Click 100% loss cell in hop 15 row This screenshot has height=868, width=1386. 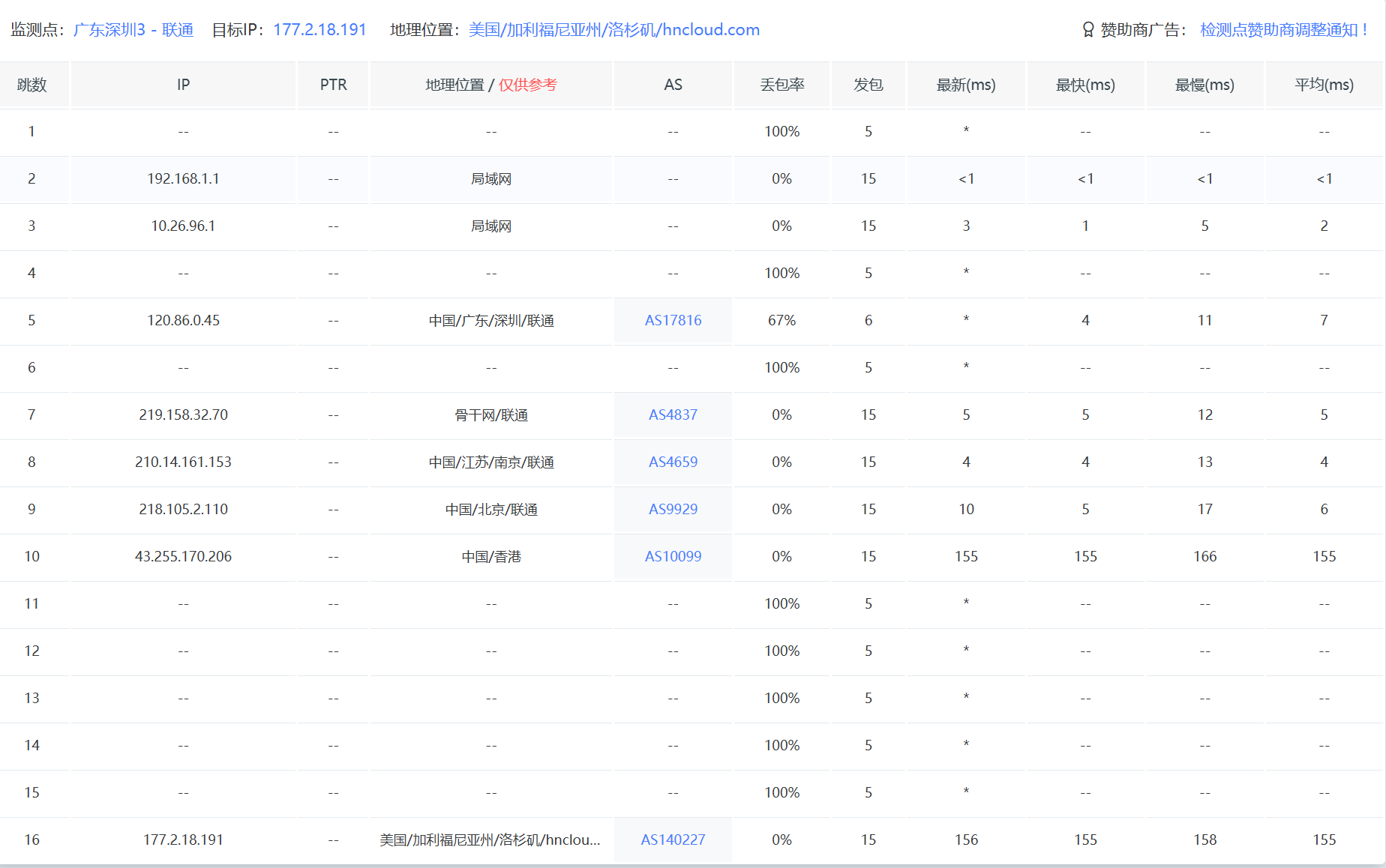coord(782,792)
